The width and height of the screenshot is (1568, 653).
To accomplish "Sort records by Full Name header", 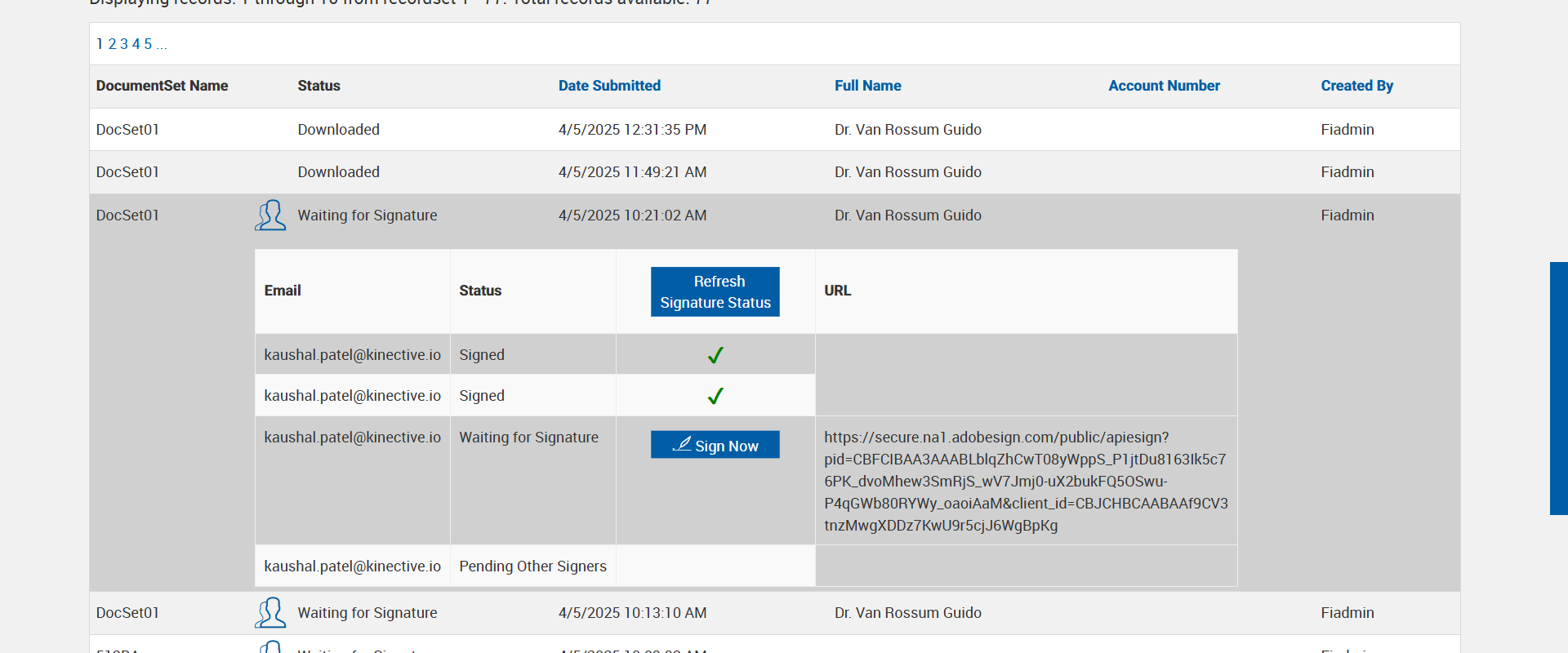I will click(x=867, y=86).
